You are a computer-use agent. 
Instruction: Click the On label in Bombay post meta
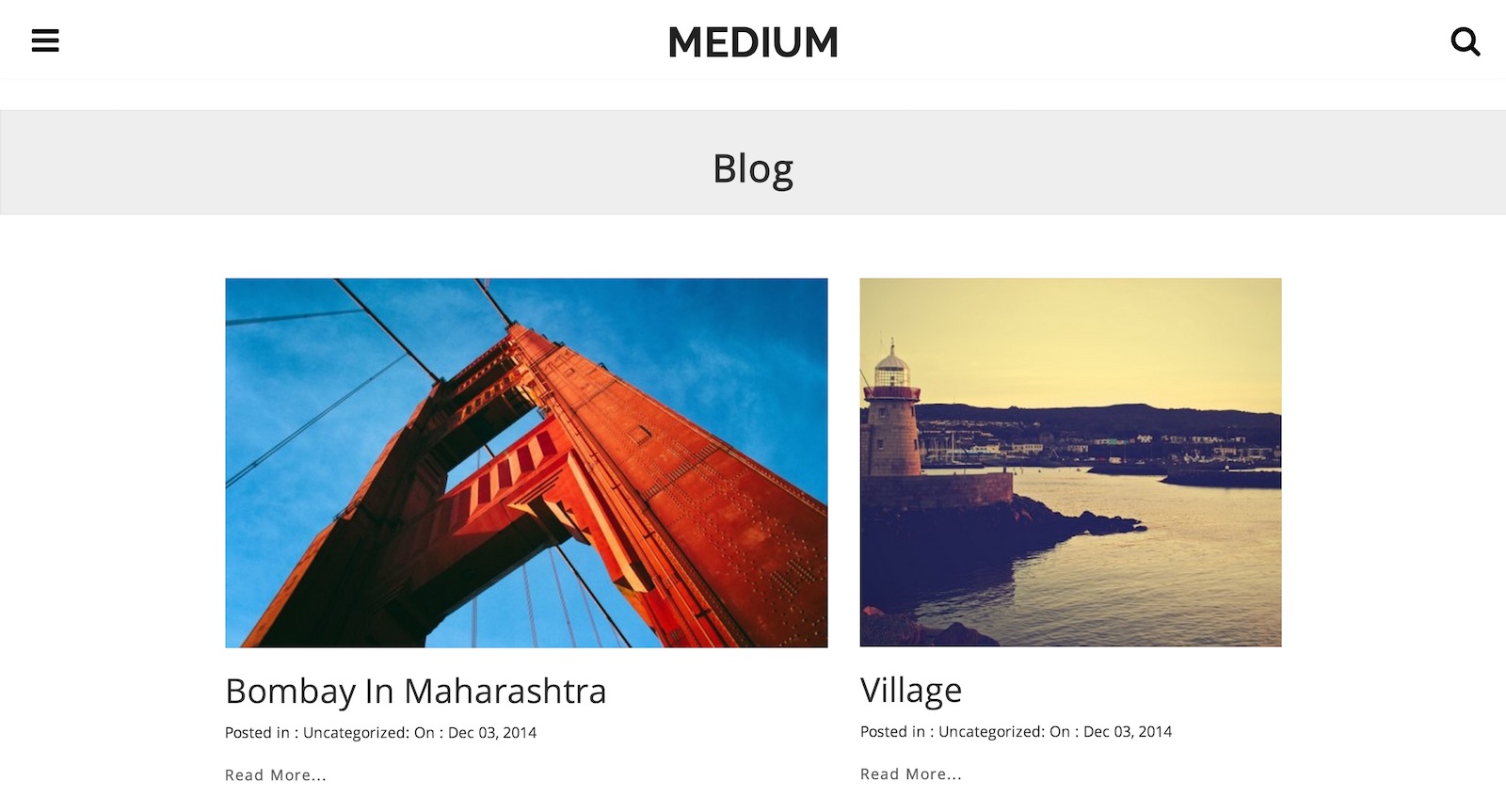(425, 733)
